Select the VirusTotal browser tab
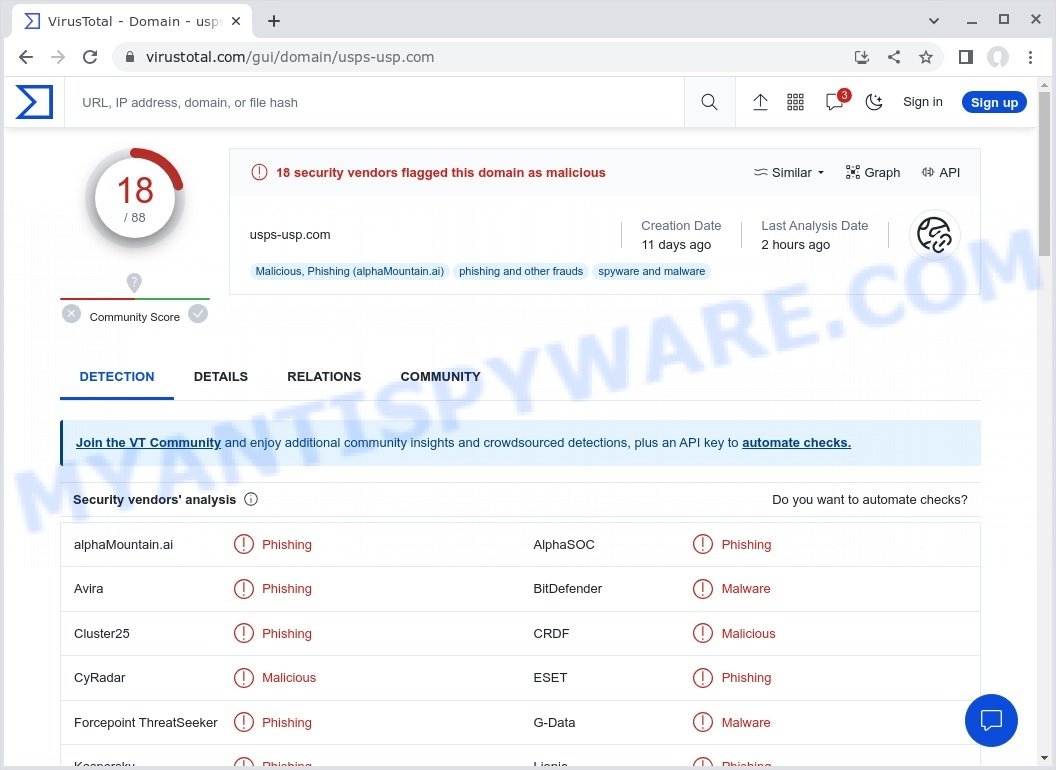Image resolution: width=1056 pixels, height=770 pixels. [x=131, y=21]
